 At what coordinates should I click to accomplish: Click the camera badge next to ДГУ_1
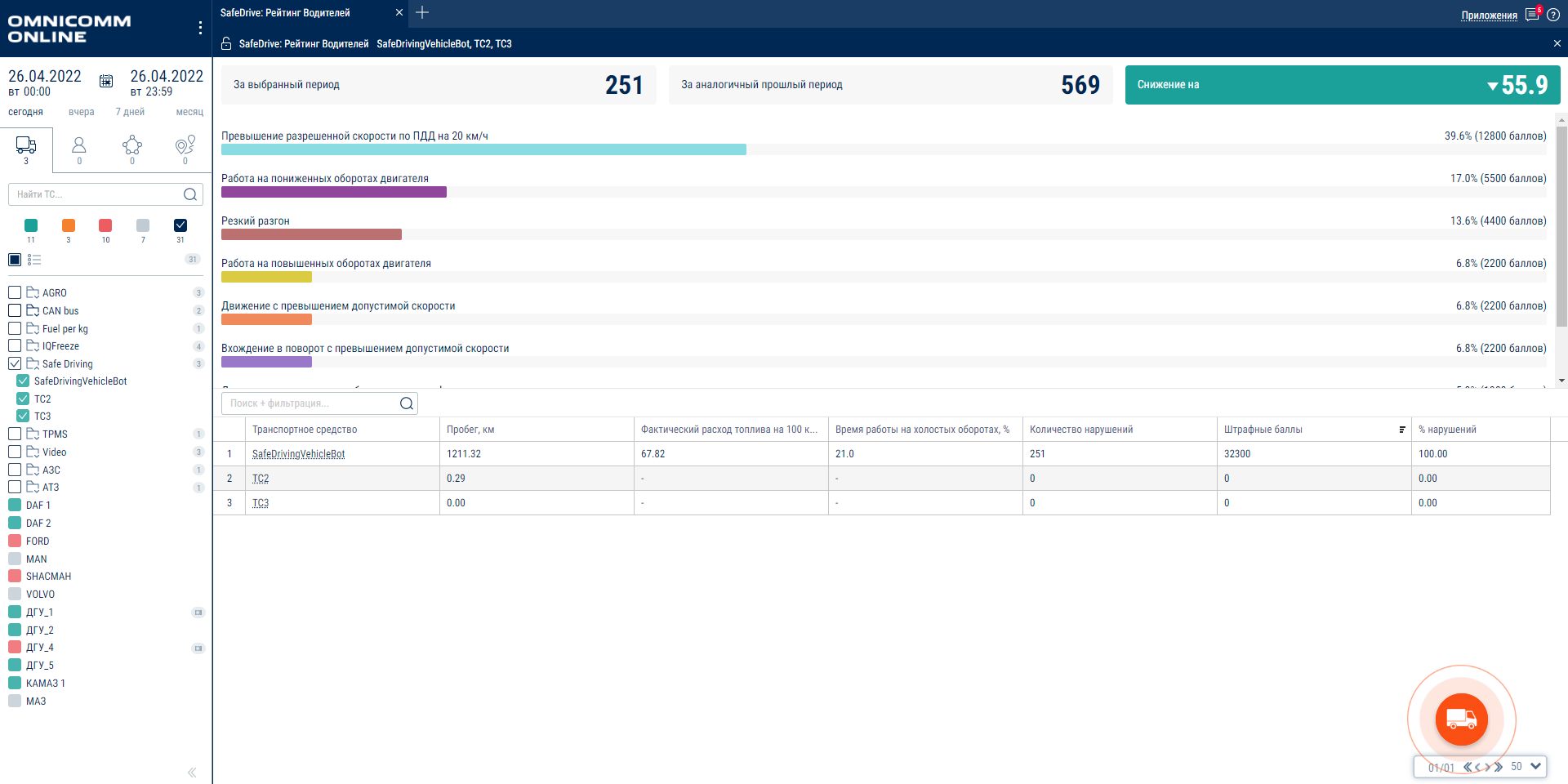point(198,612)
